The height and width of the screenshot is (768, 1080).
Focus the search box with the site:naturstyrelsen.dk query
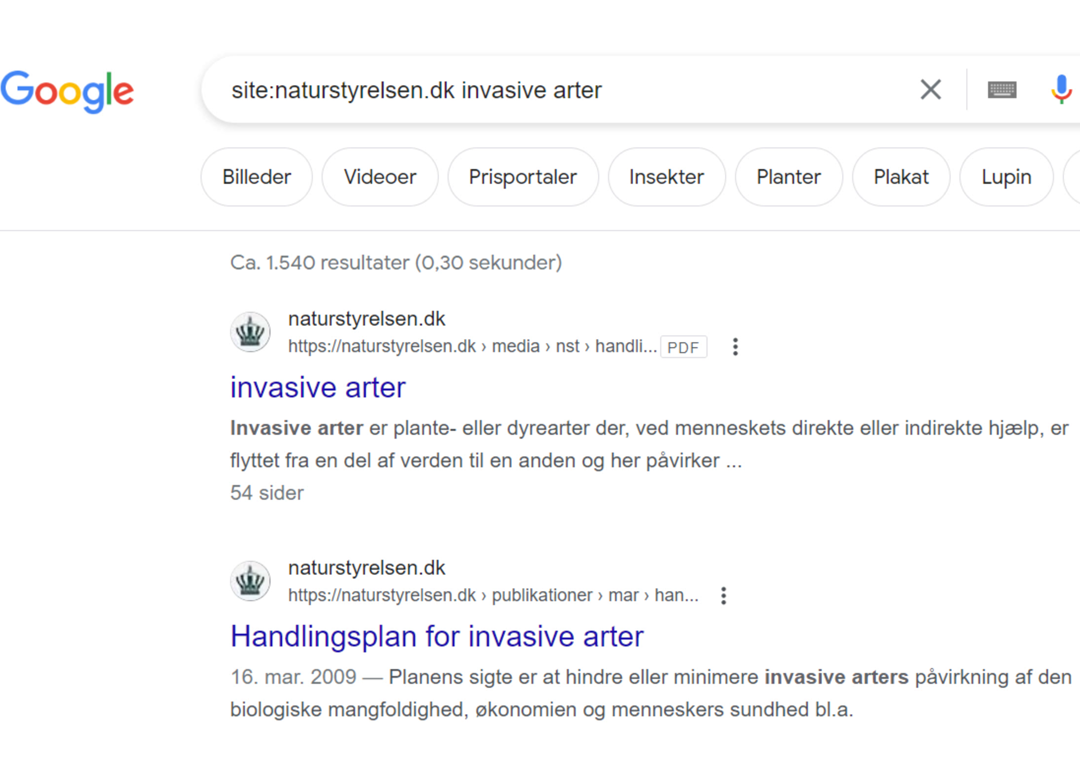[560, 90]
